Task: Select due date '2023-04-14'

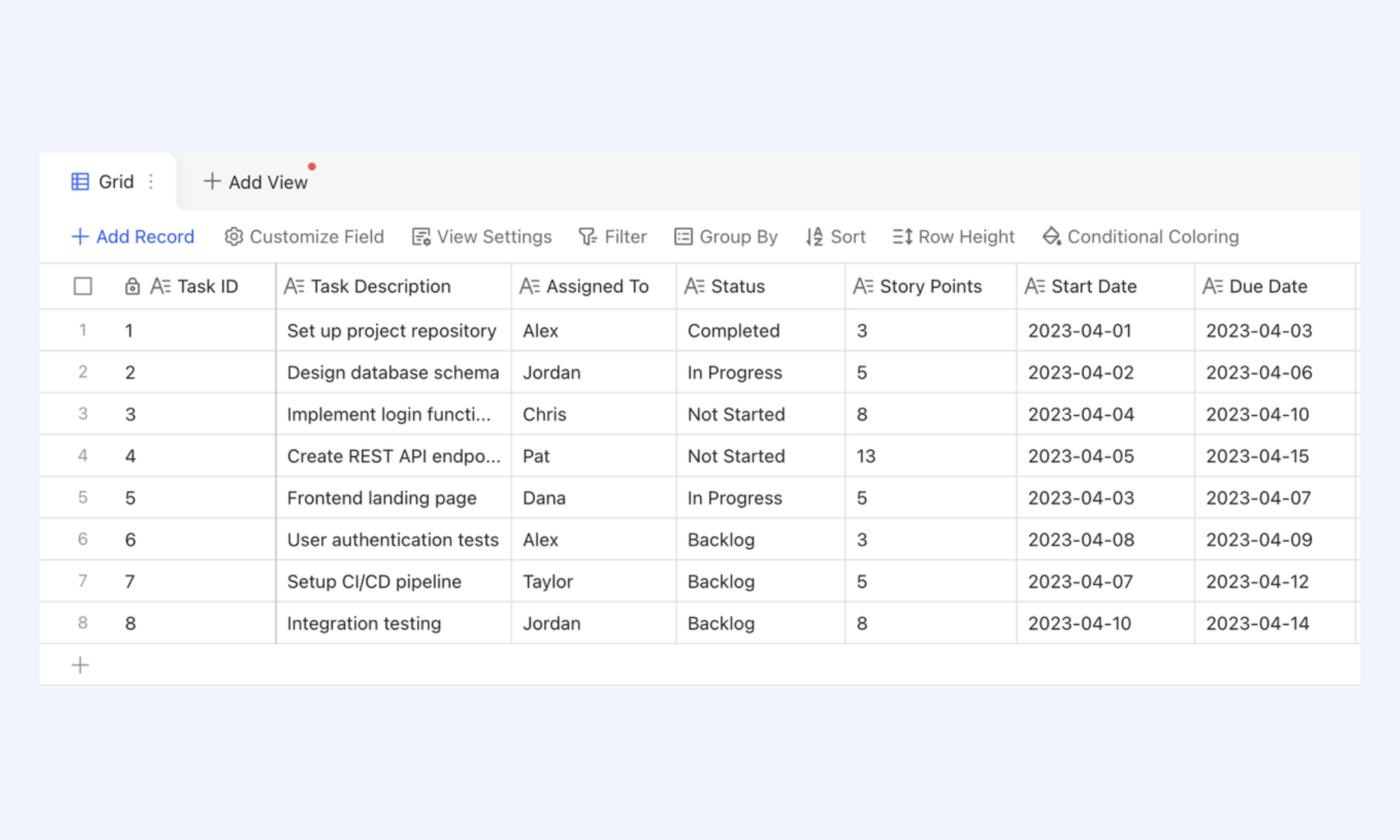Action: (x=1275, y=624)
